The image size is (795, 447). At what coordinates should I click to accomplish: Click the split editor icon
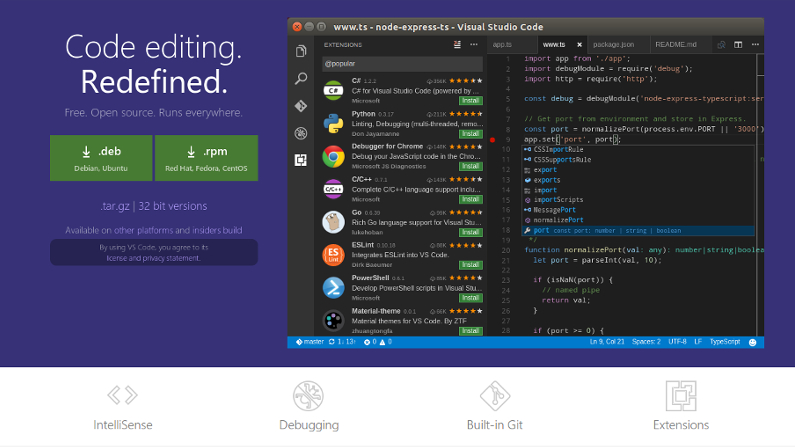[x=738, y=45]
